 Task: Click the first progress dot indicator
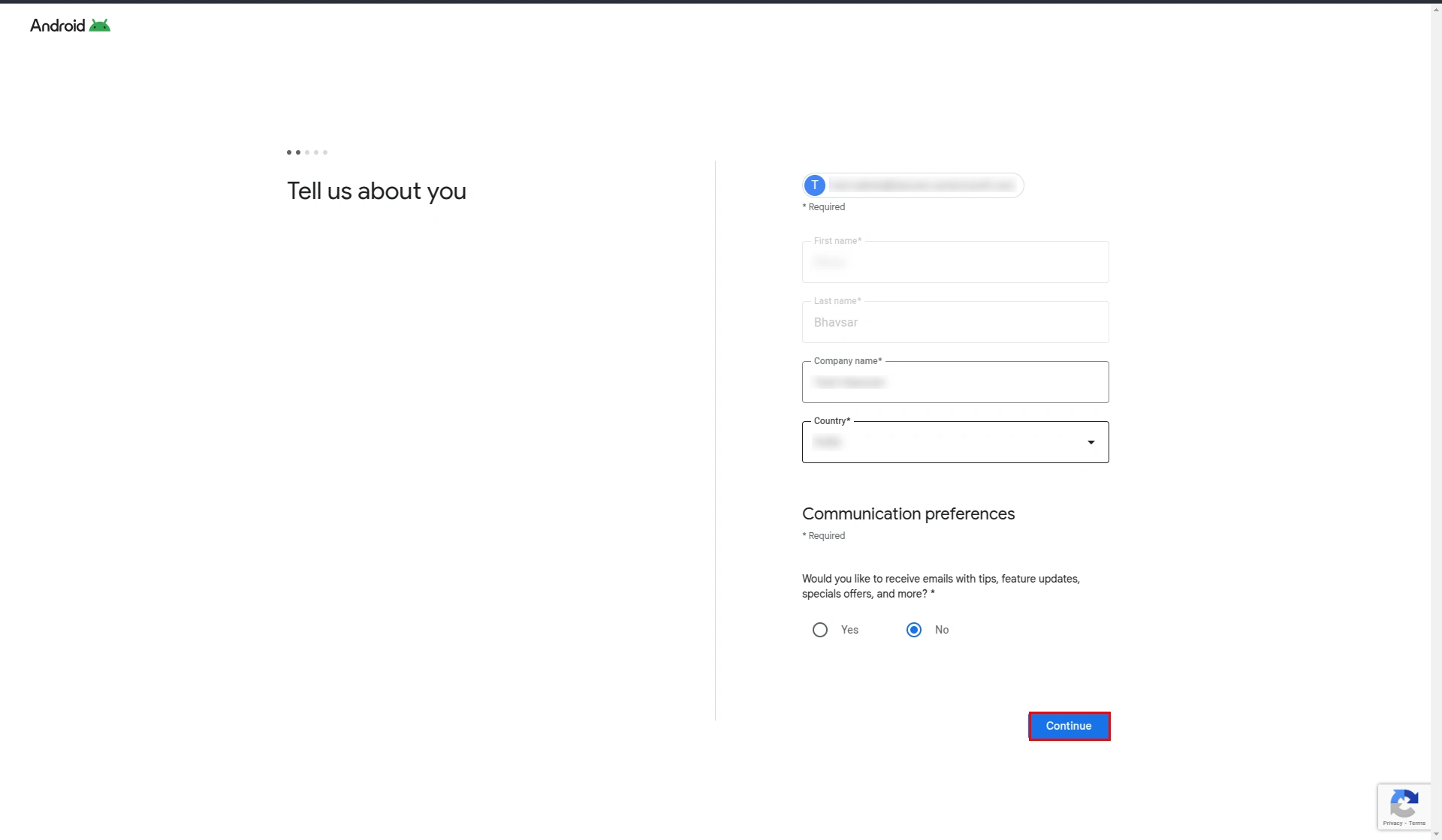click(x=288, y=152)
